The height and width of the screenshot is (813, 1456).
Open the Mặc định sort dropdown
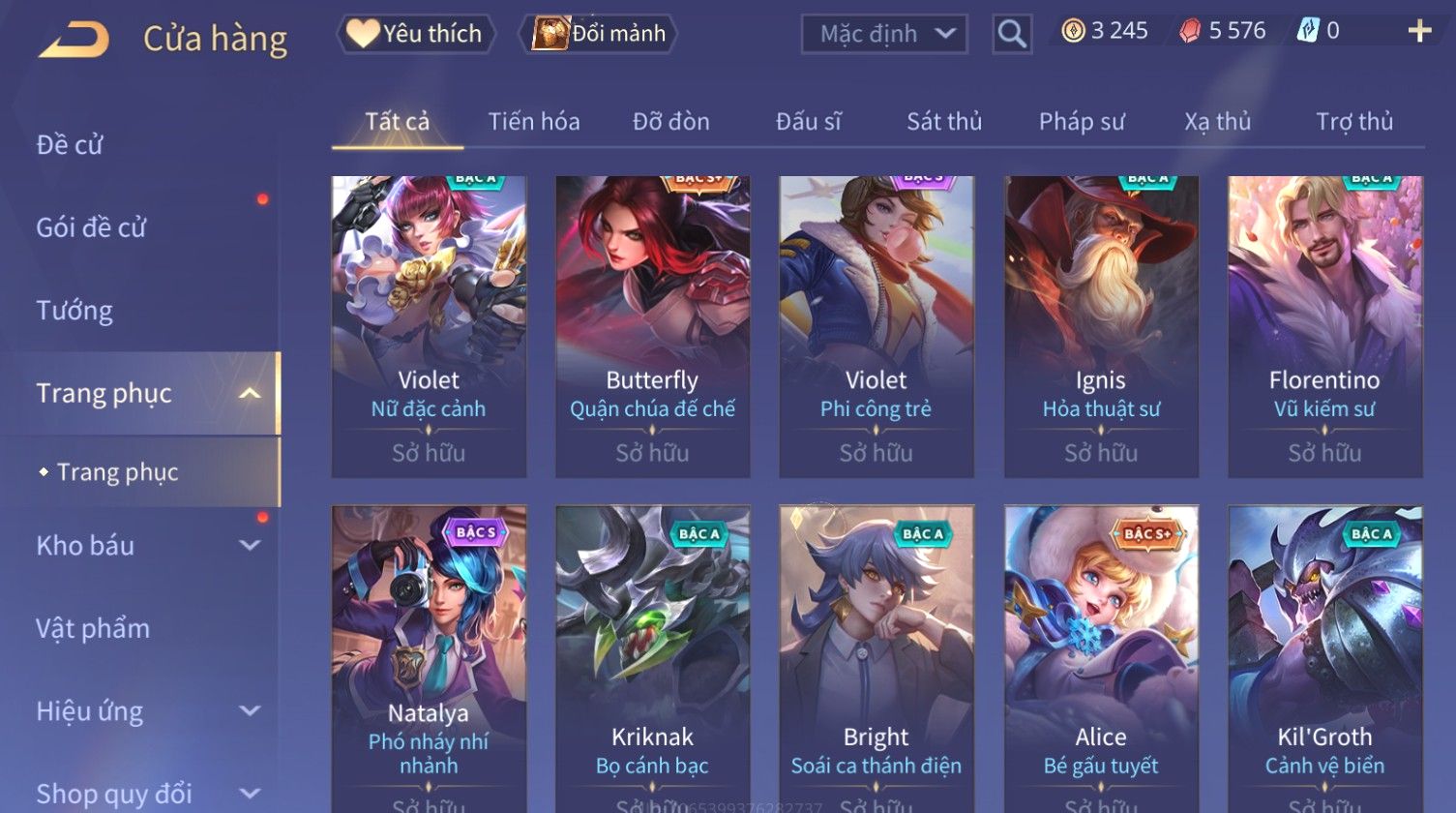coord(884,34)
